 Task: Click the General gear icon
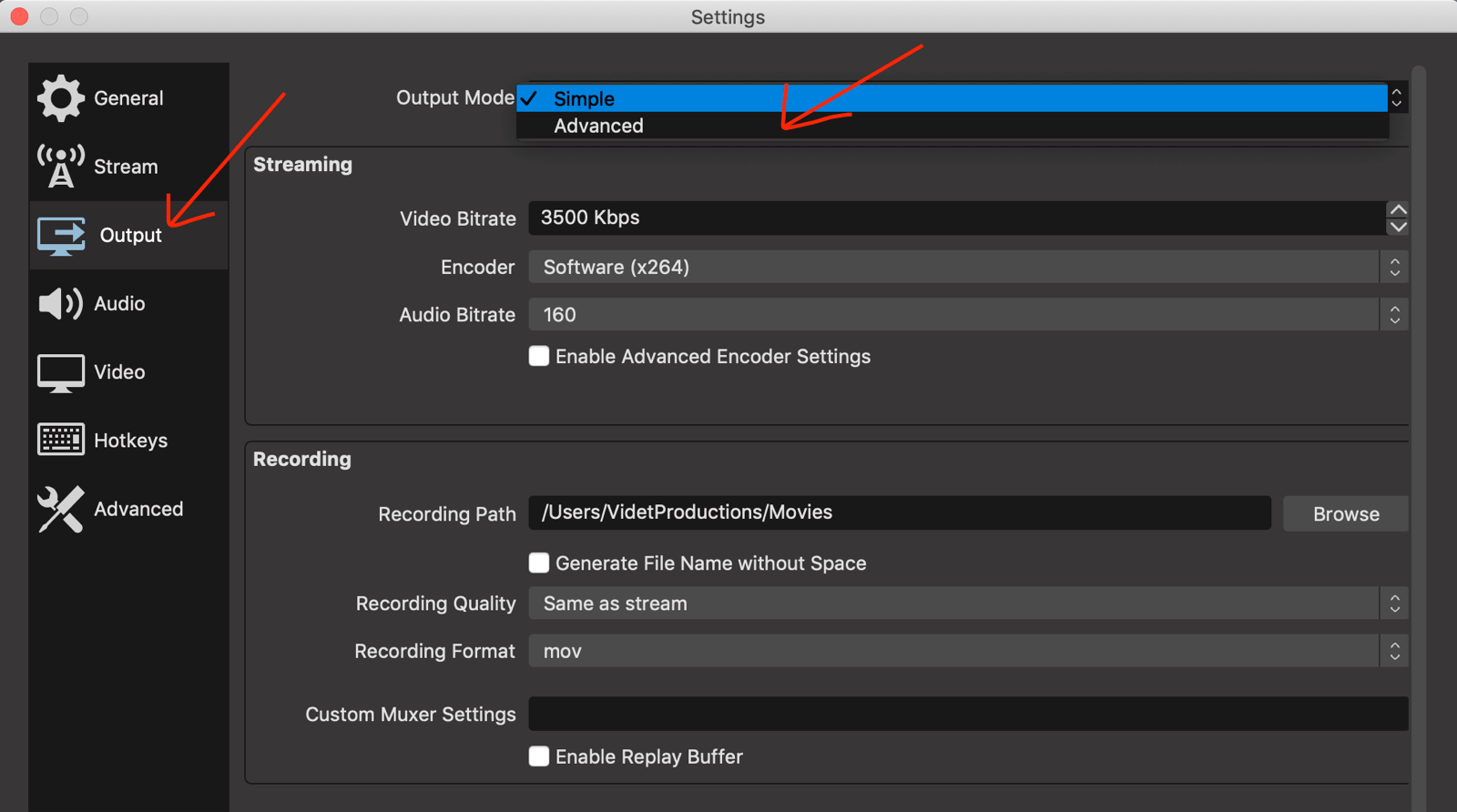click(60, 98)
